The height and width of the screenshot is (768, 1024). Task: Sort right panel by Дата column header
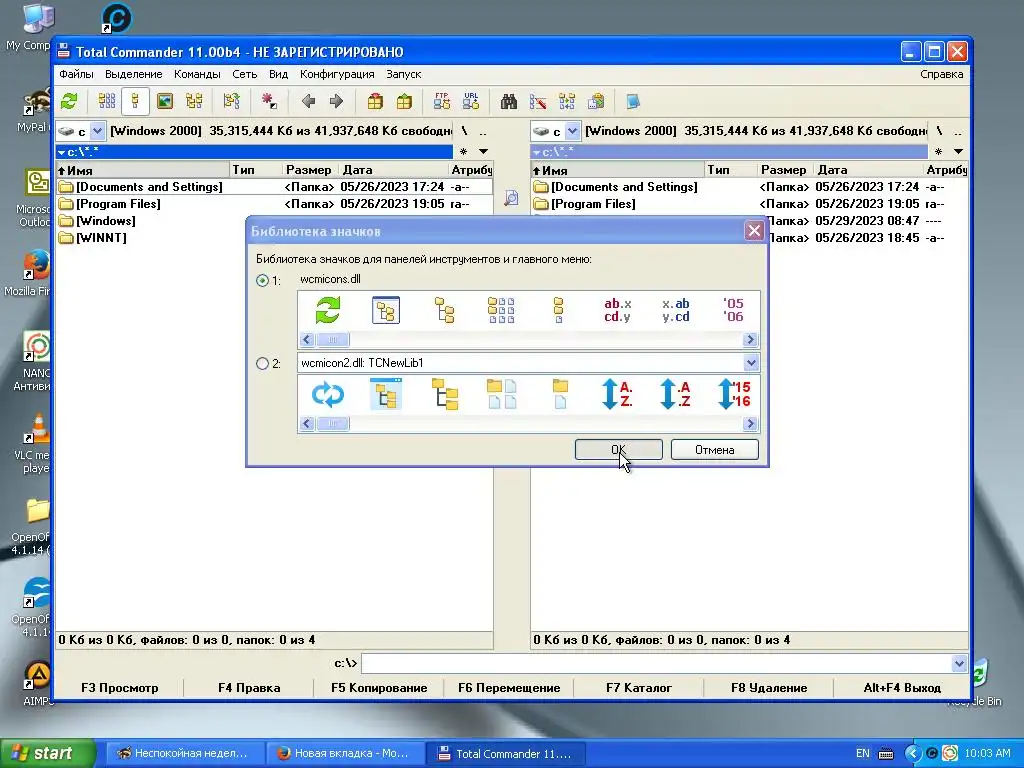[x=867, y=170]
